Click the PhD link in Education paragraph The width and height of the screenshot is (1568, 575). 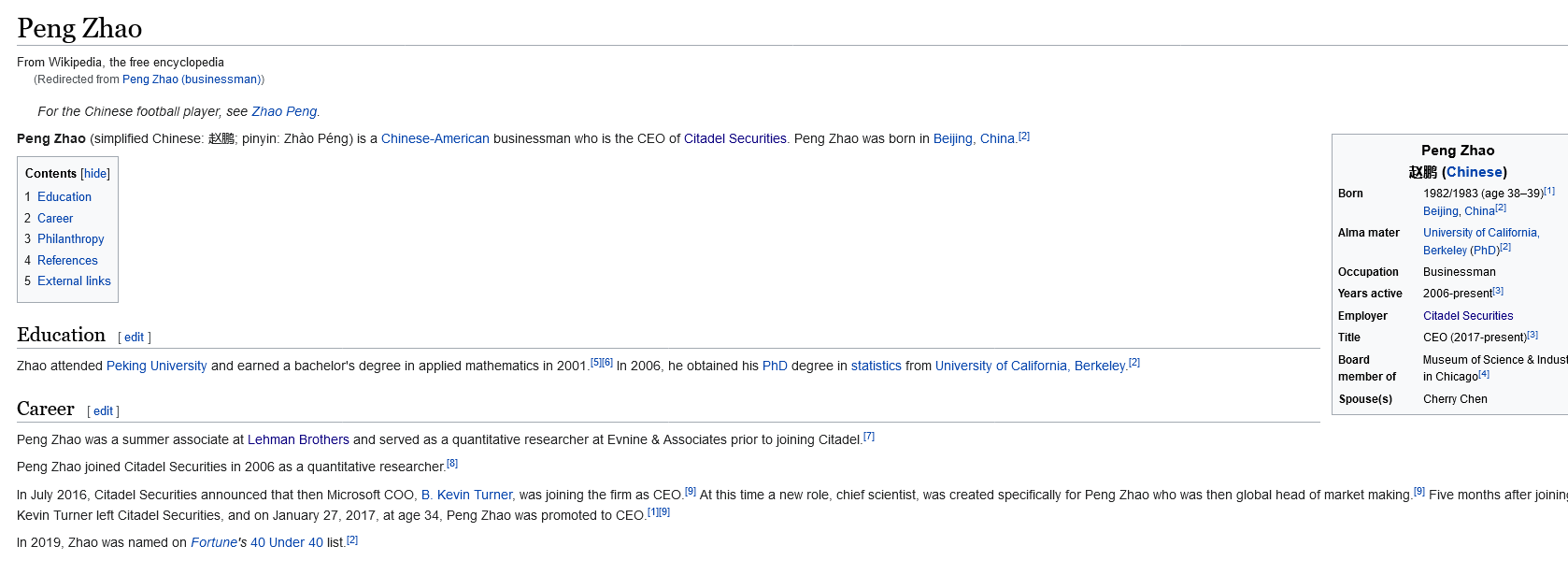tap(775, 366)
